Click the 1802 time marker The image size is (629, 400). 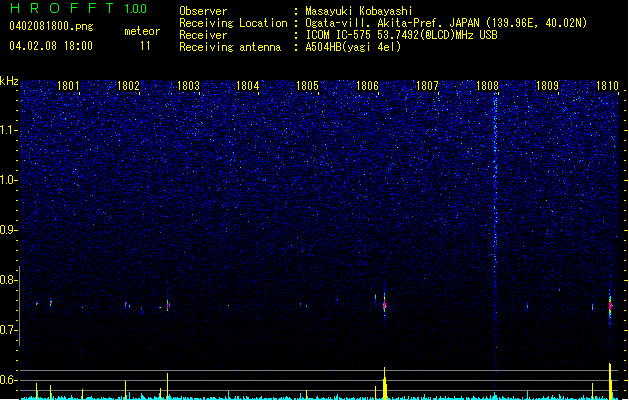[x=128, y=86]
